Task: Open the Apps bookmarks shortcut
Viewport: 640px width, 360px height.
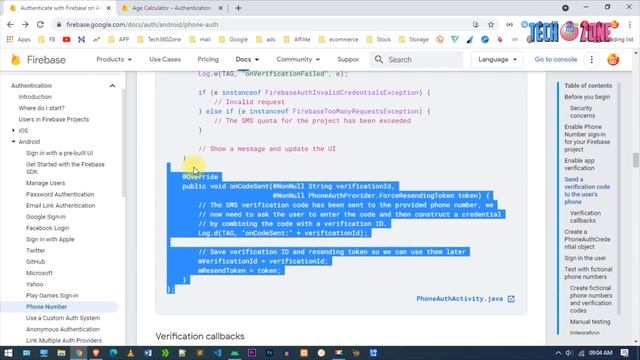Action: point(19,40)
